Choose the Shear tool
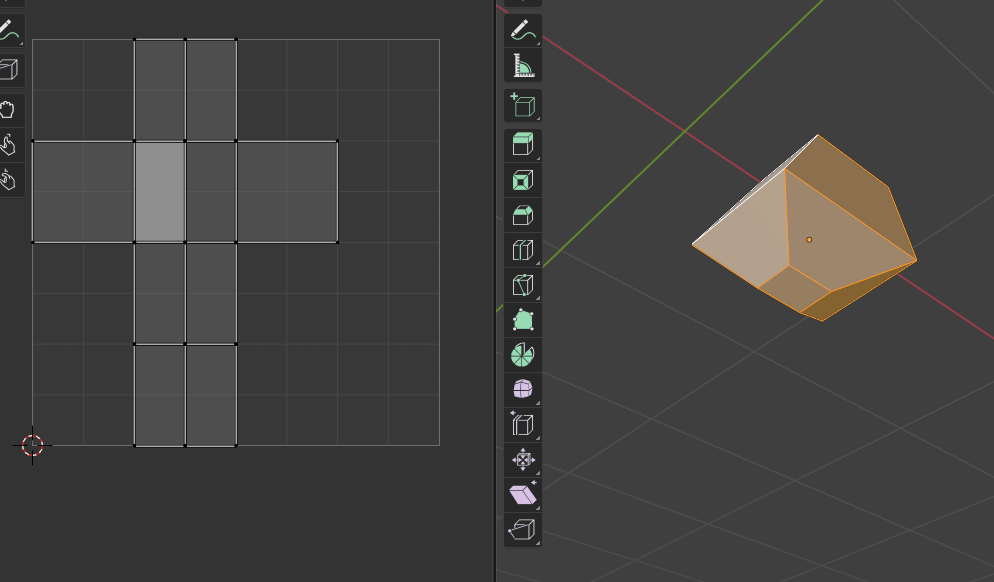This screenshot has height=582, width=994. [522, 494]
